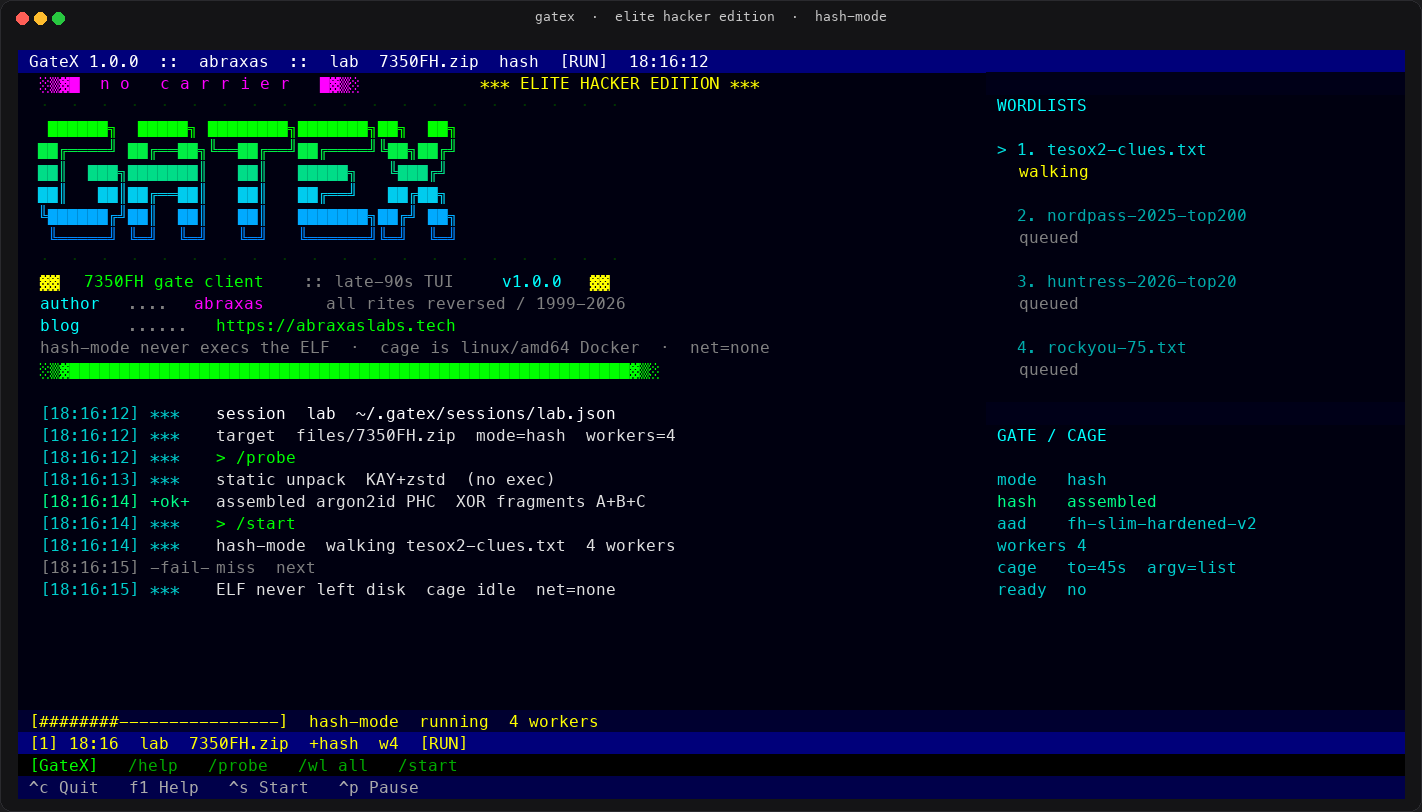Click the ^c Quit shortcut
This screenshot has width=1422, height=812.
pos(64,788)
